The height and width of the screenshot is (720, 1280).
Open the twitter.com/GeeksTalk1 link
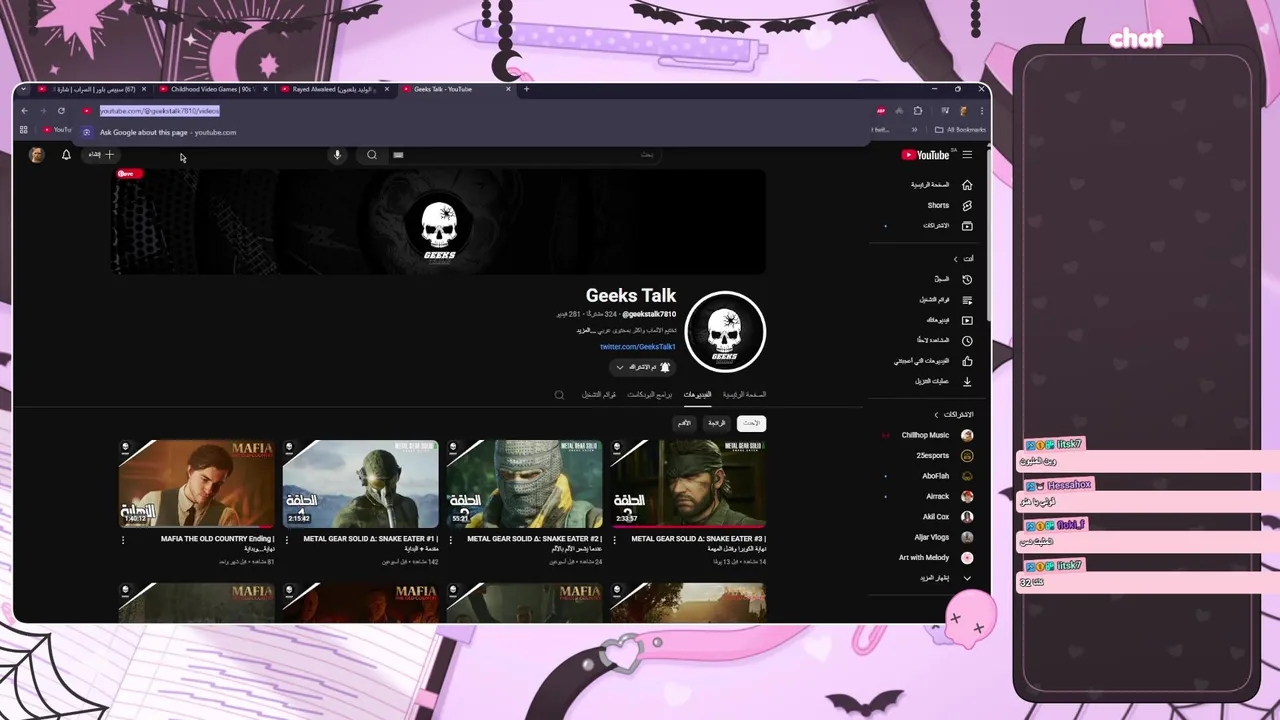click(637, 347)
